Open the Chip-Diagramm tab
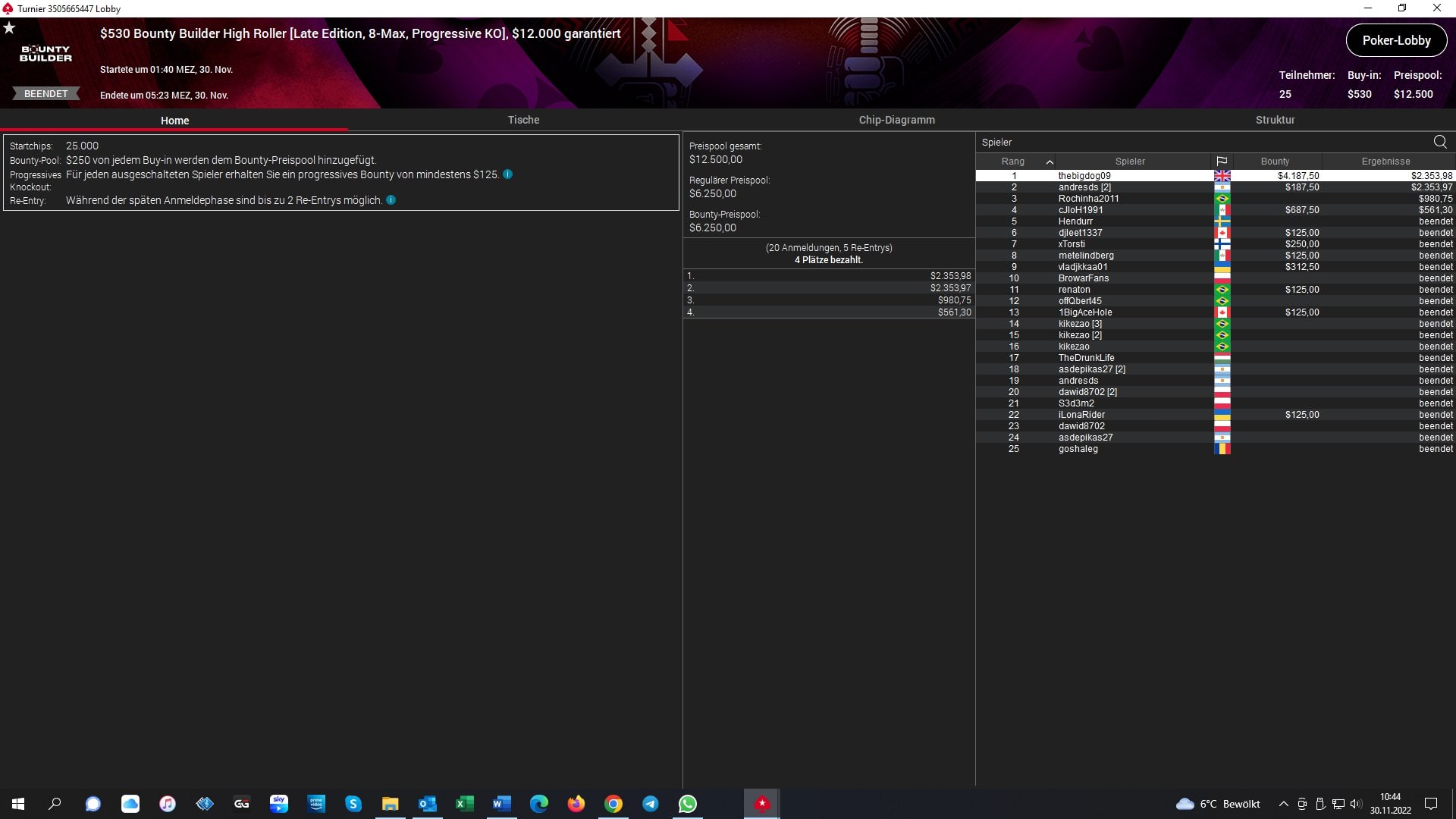Screen dimensions: 1456x819 (896, 120)
